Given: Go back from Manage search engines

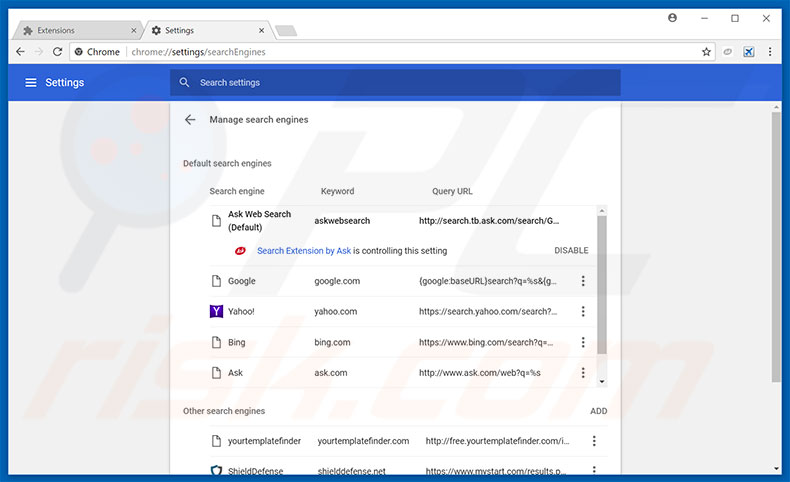Looking at the screenshot, I should (x=190, y=119).
